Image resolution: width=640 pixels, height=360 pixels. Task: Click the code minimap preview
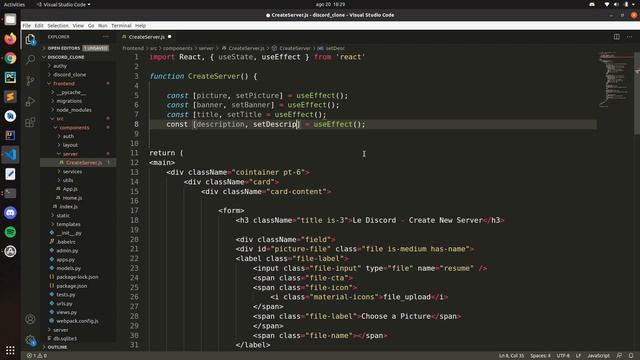(615, 80)
